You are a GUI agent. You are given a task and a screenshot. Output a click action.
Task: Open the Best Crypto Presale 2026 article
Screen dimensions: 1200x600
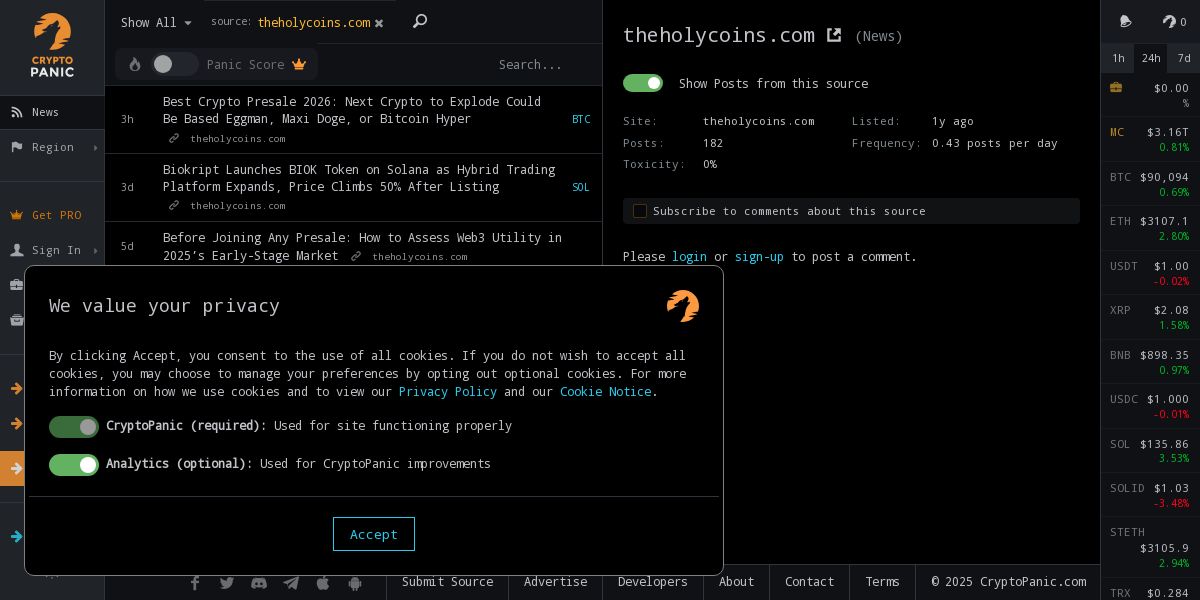[352, 110]
